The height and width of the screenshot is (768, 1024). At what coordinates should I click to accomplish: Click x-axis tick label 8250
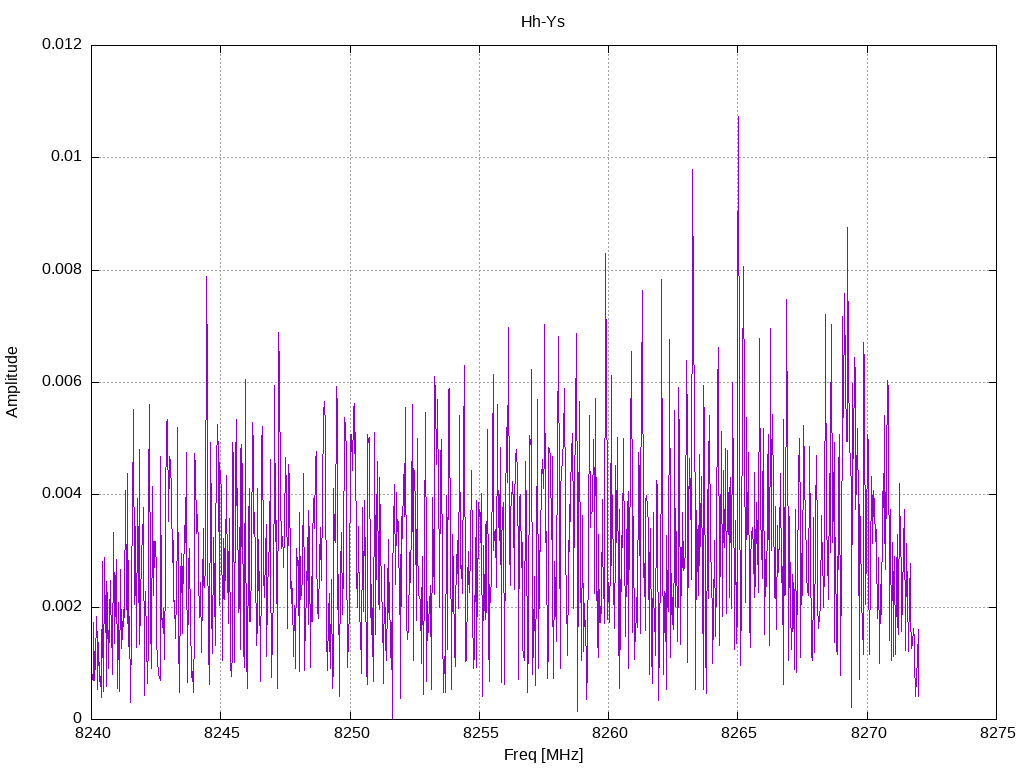point(351,733)
